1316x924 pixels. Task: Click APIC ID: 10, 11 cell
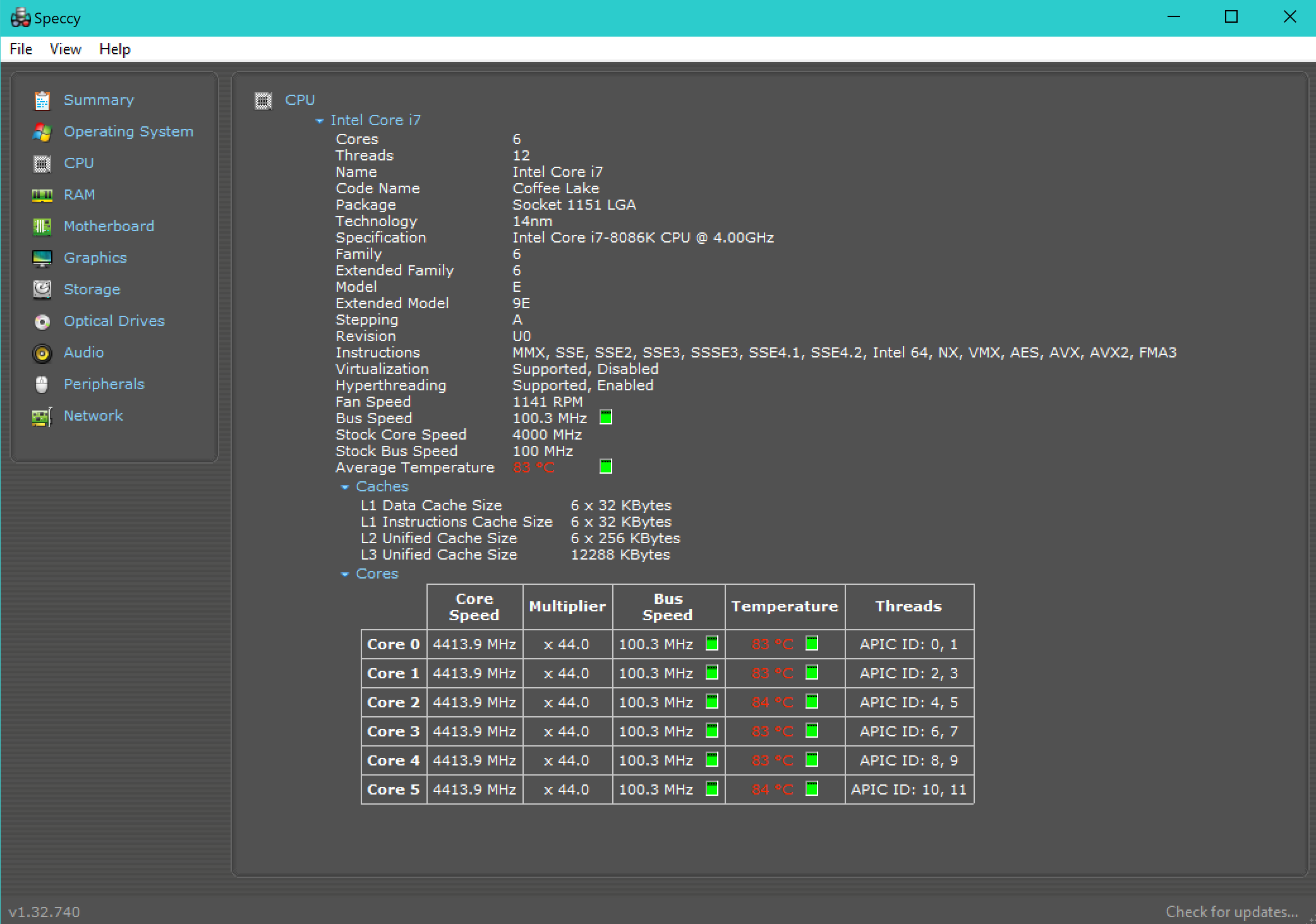click(909, 789)
